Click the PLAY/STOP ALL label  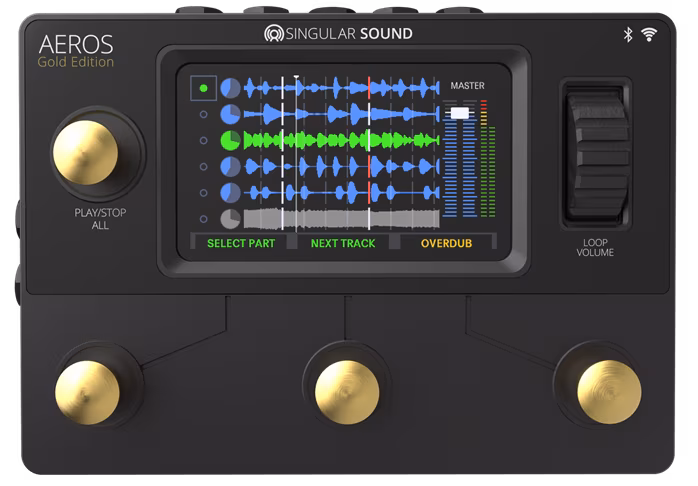click(x=100, y=219)
